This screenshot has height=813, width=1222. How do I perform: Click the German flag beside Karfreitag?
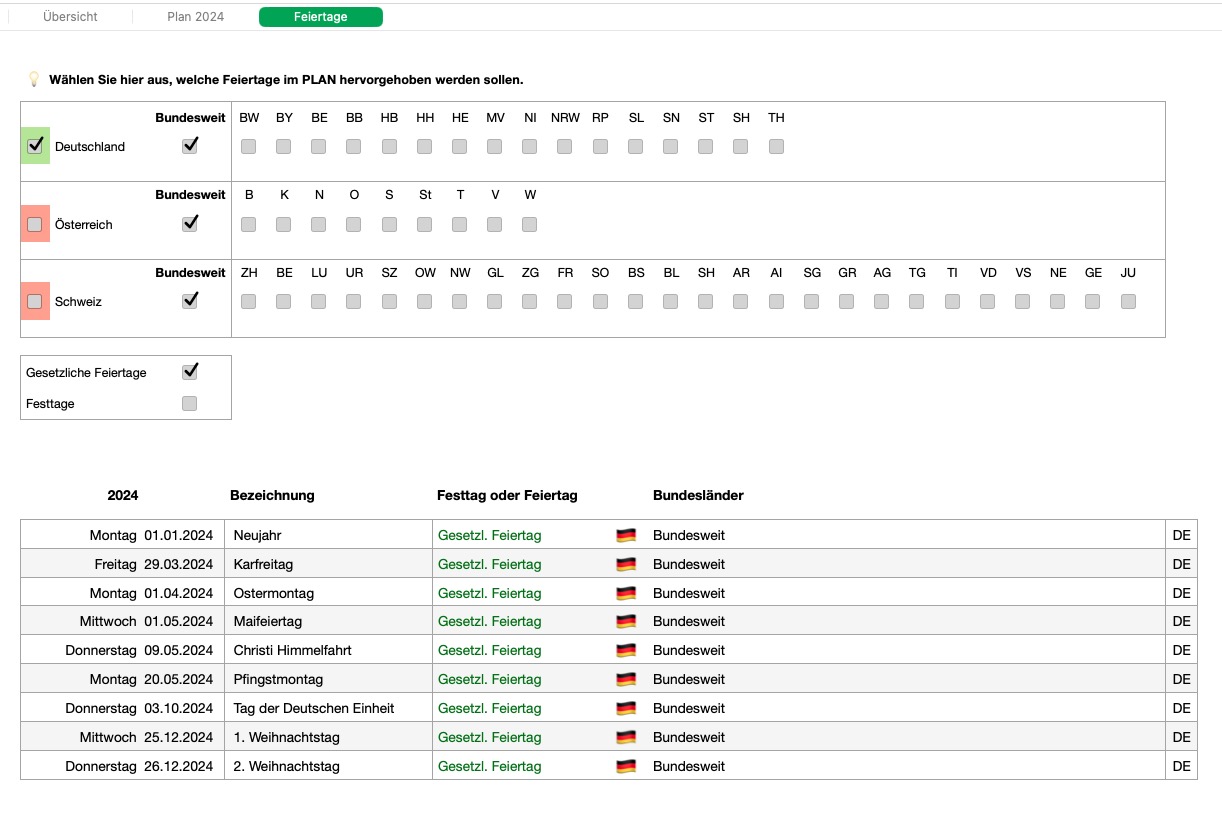[x=626, y=564]
